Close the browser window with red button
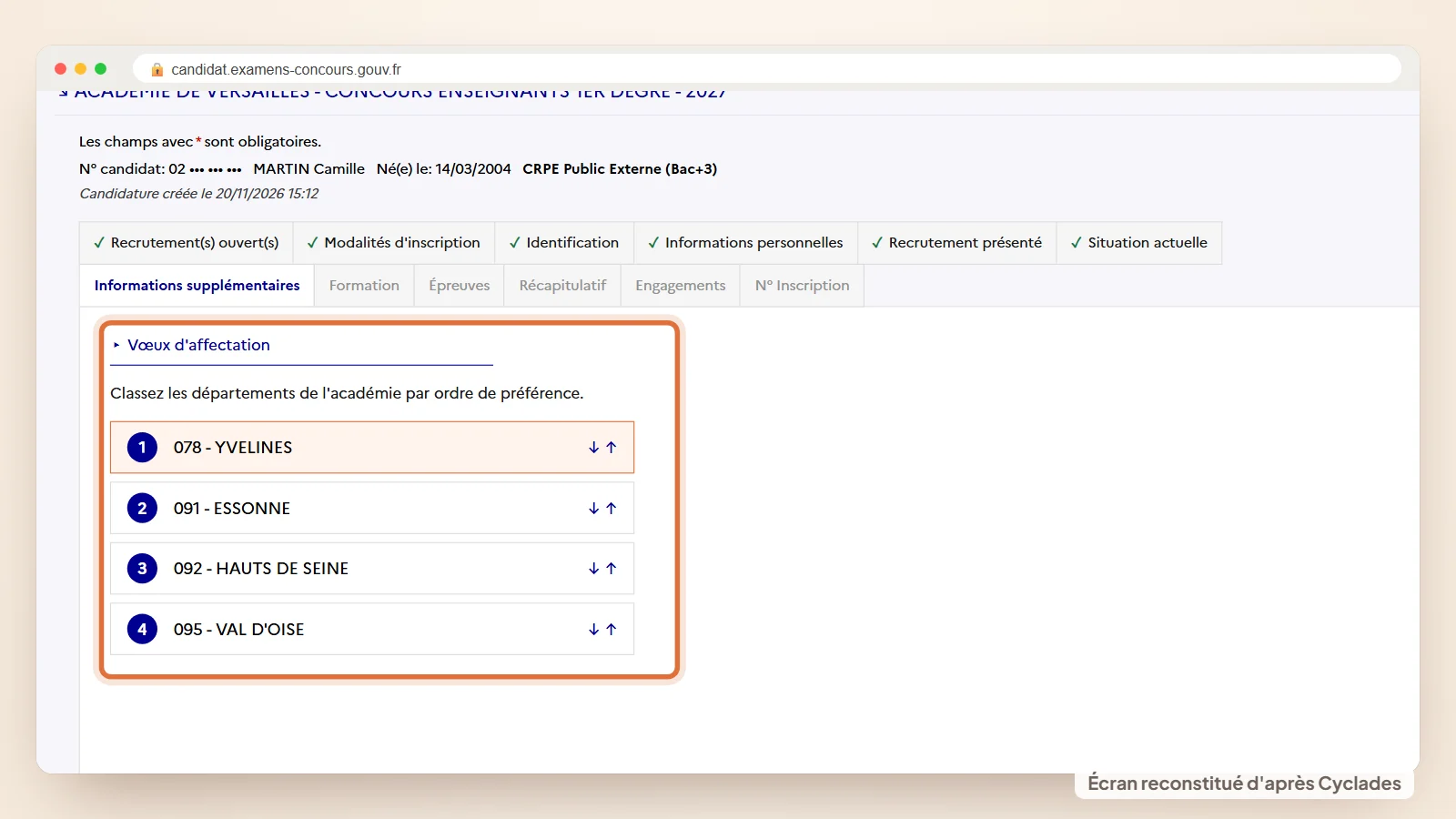1456x819 pixels. 61,69
